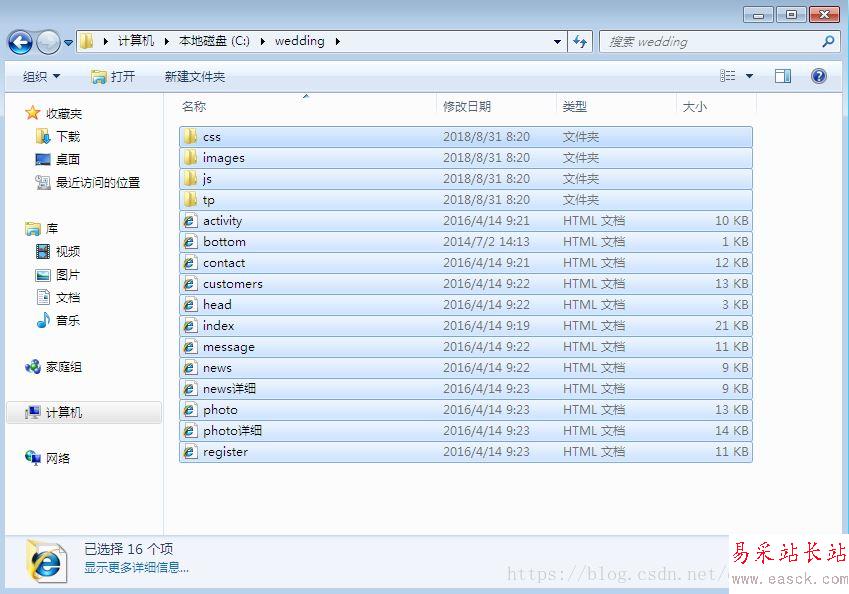The image size is (849, 594).
Task: Click the news HTML file icon
Action: (x=190, y=368)
